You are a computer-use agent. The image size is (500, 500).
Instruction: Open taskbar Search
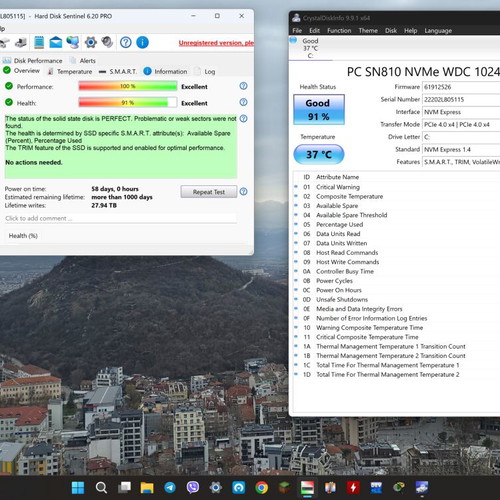[x=101, y=488]
